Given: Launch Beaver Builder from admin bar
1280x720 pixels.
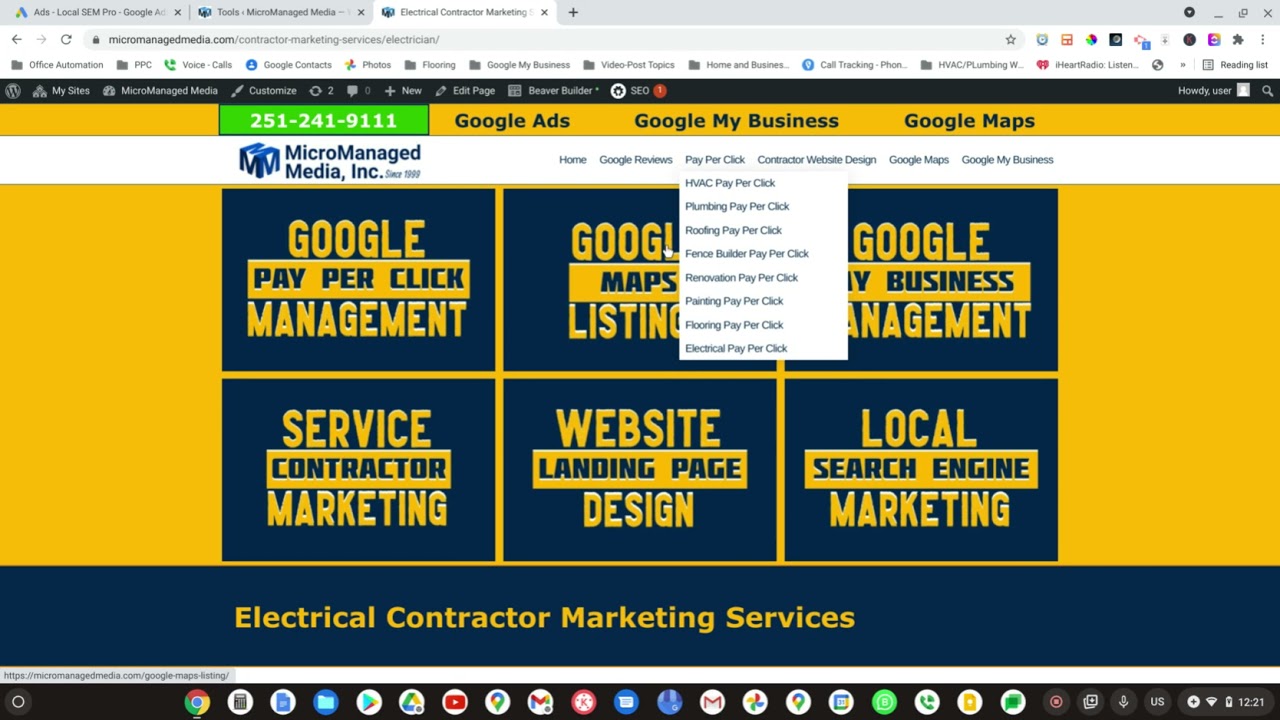Looking at the screenshot, I should click(554, 90).
